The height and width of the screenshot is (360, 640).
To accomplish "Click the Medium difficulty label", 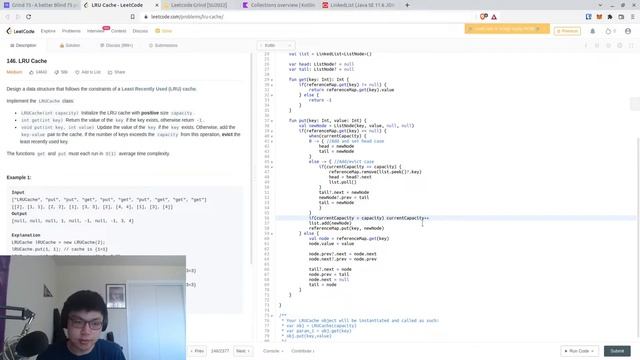I will coord(14,72).
